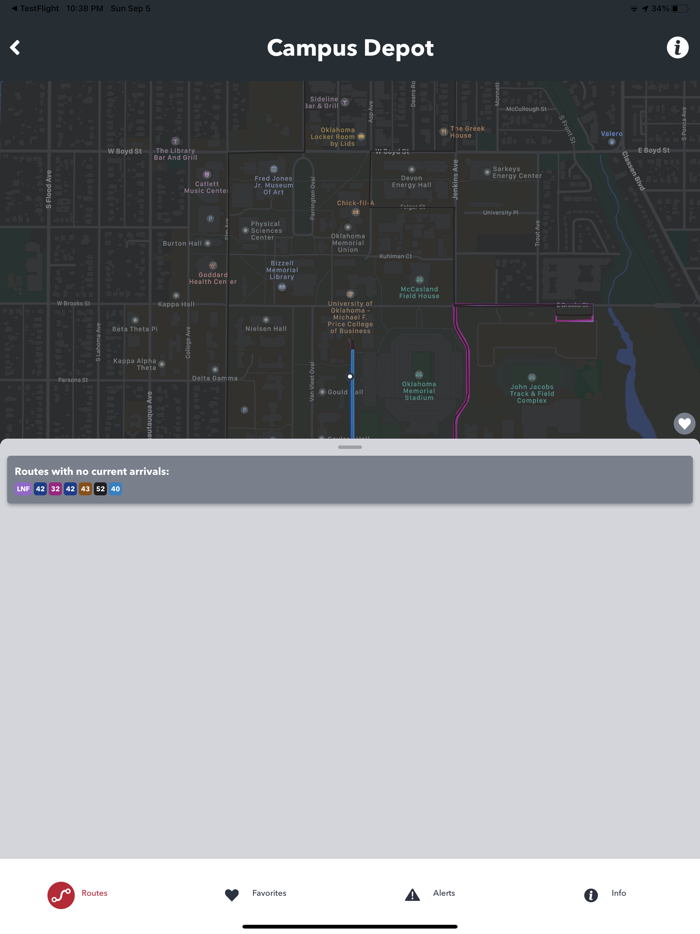This screenshot has height=934, width=700.
Task: Tap the bottom sheet drag handle
Action: [x=350, y=447]
